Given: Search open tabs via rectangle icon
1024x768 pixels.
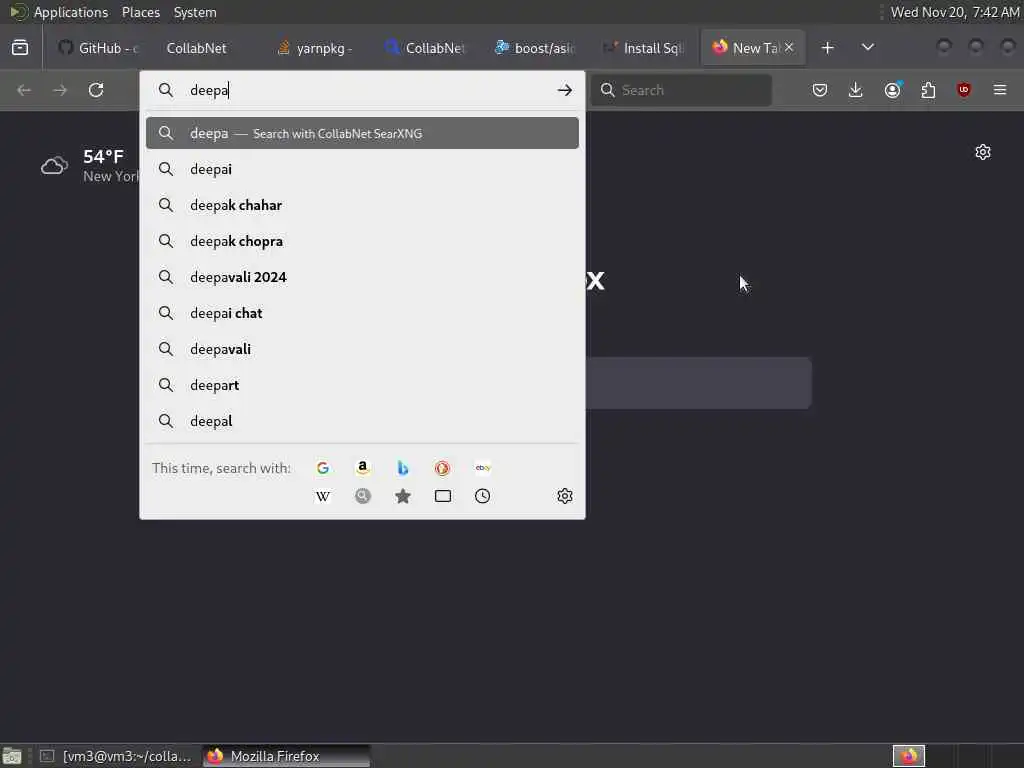Looking at the screenshot, I should (x=443, y=496).
